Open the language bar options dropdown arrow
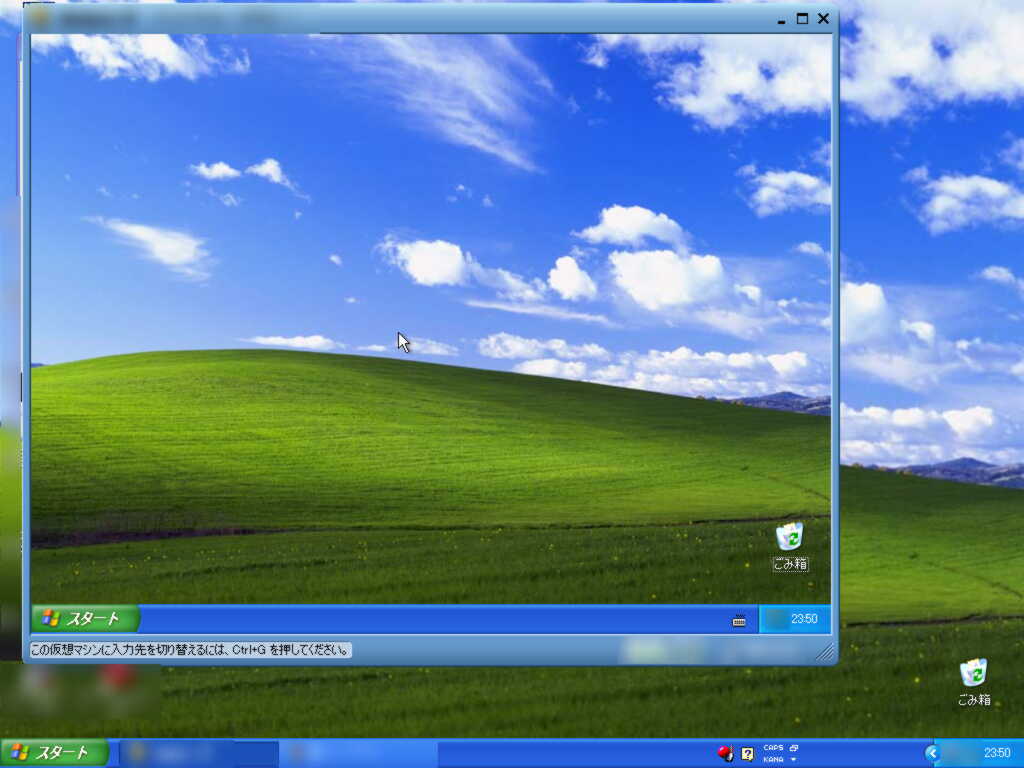Screen dimensions: 1024x768 pyautogui.click(x=793, y=760)
